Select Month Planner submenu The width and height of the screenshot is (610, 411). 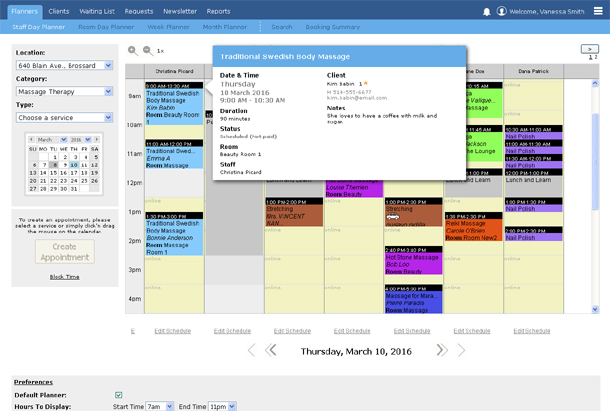(224, 27)
